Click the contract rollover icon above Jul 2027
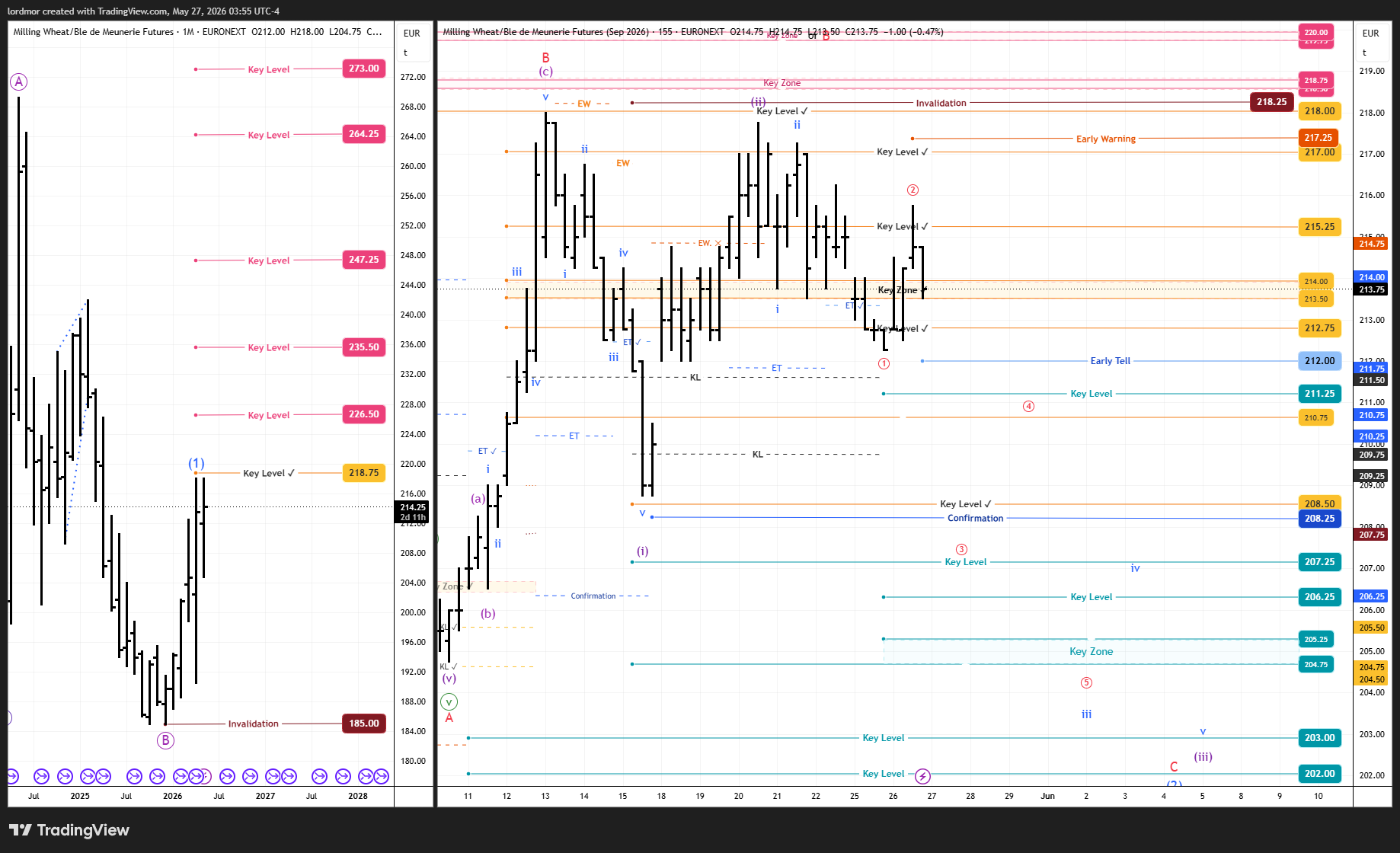1400x853 pixels. click(x=320, y=776)
